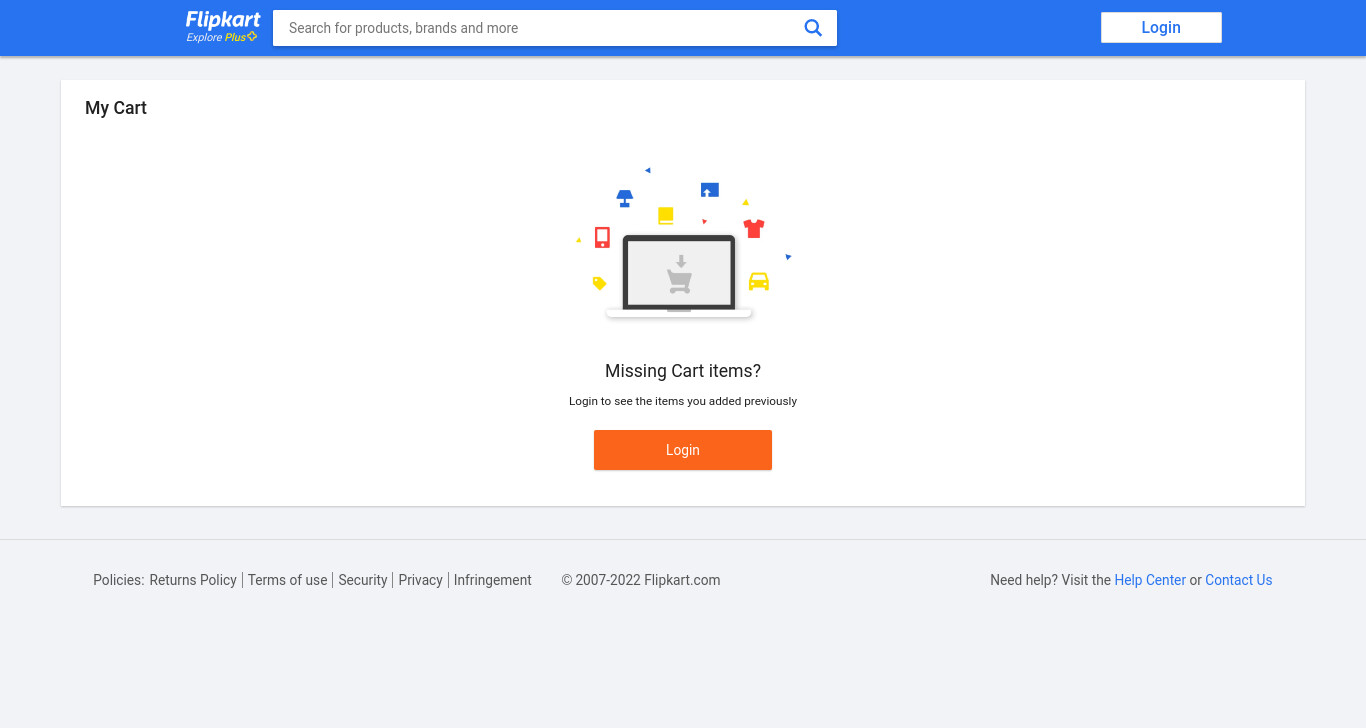Screen dimensions: 1366x728
Task: Click the blue lamp icon in illustration
Action: [x=625, y=198]
